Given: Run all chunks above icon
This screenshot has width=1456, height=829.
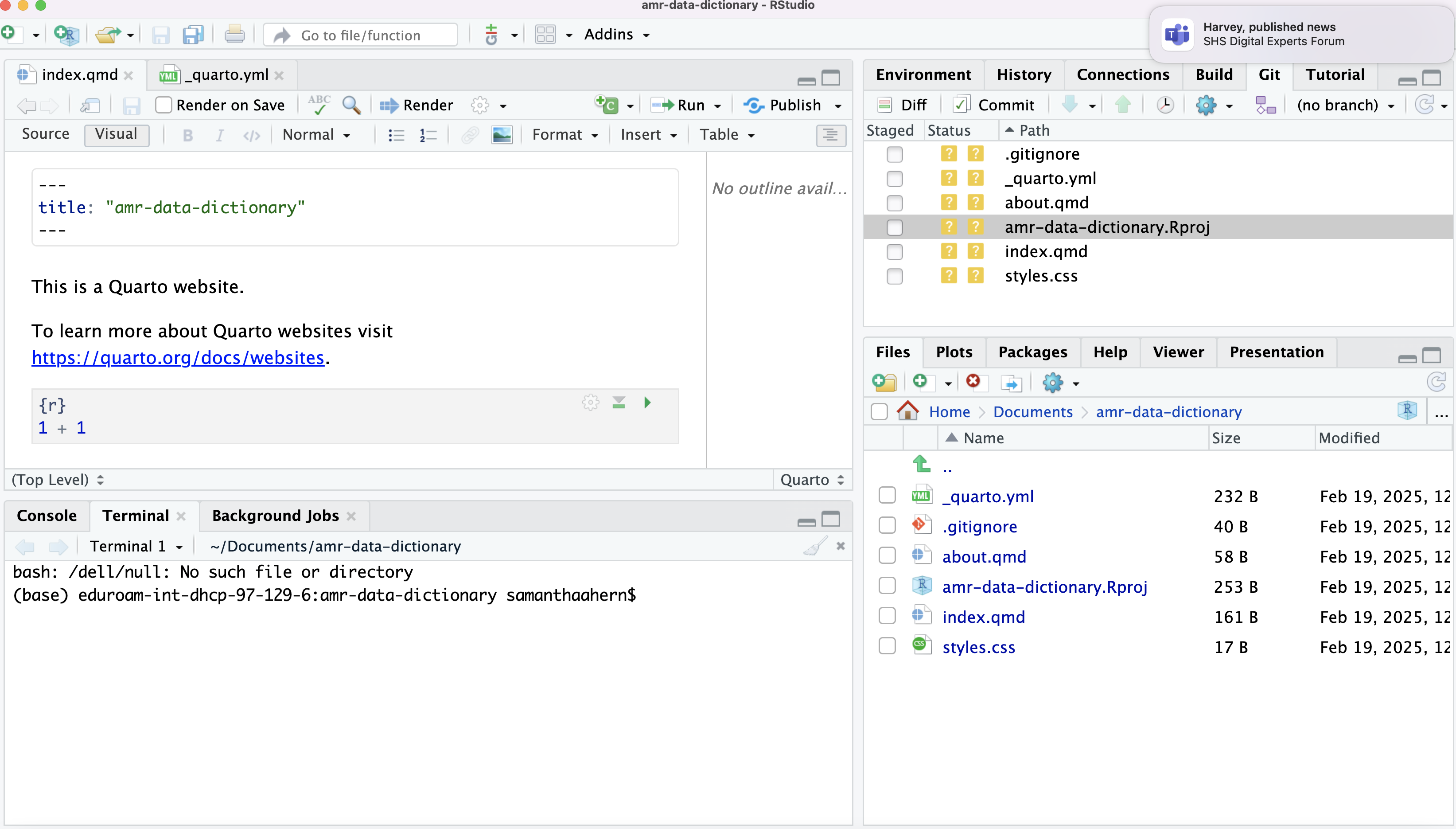Looking at the screenshot, I should point(619,403).
